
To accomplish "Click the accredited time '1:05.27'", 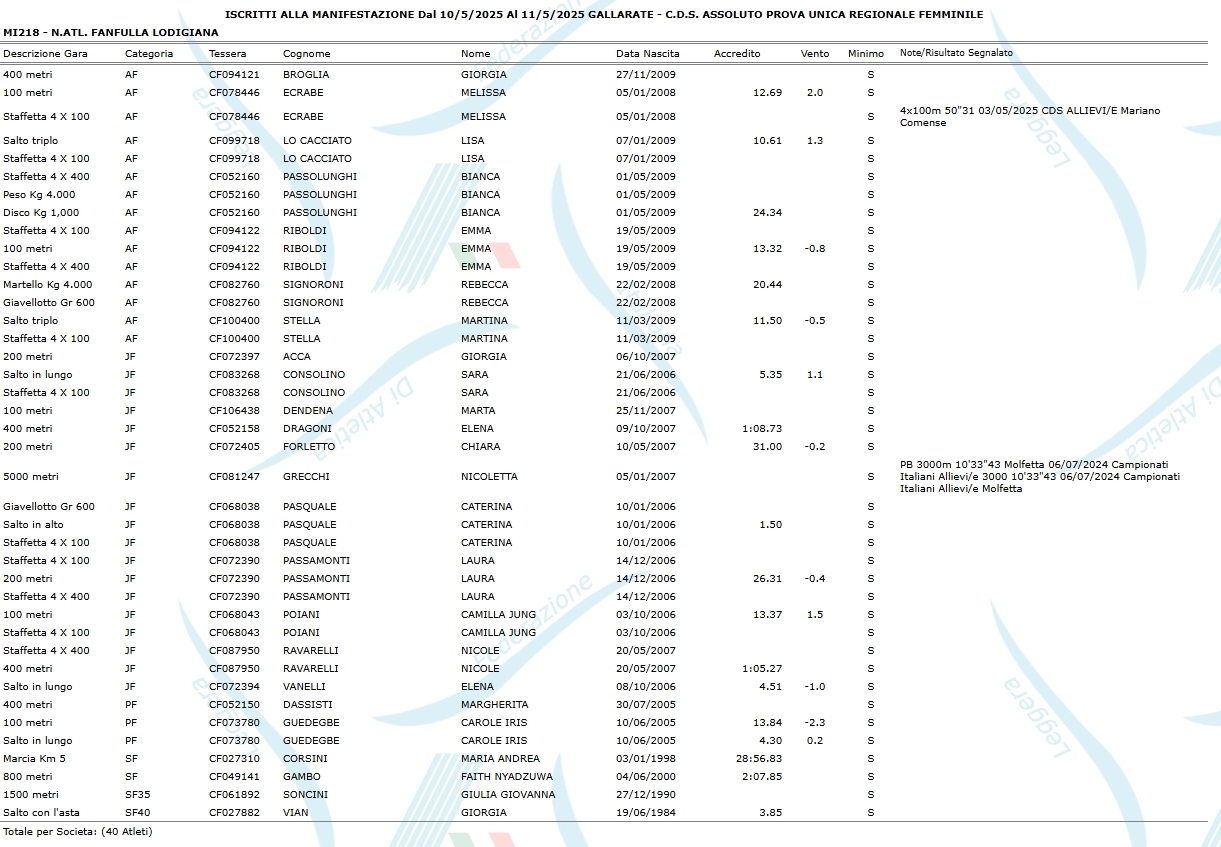I will [762, 669].
